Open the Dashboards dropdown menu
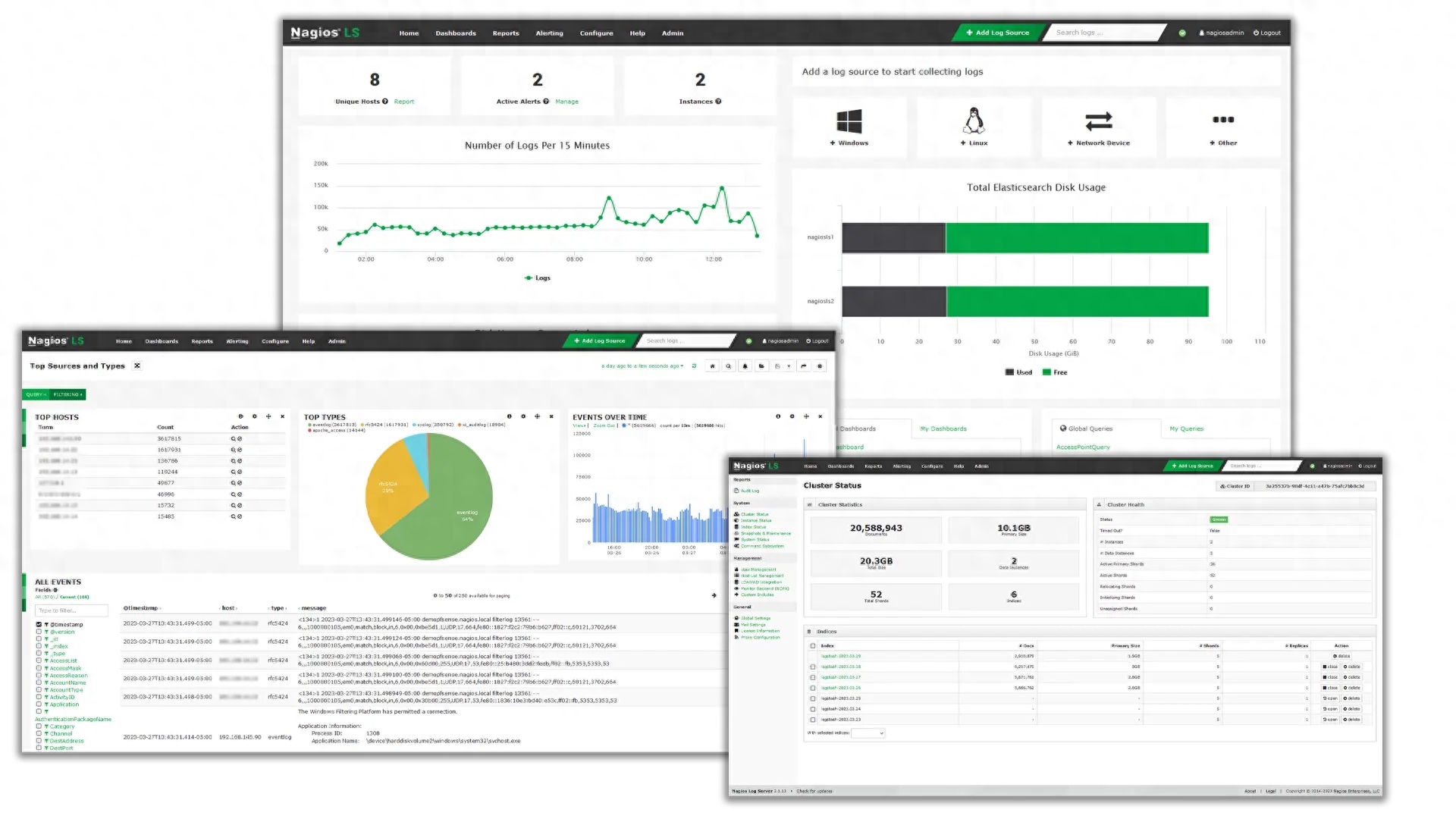 (455, 32)
